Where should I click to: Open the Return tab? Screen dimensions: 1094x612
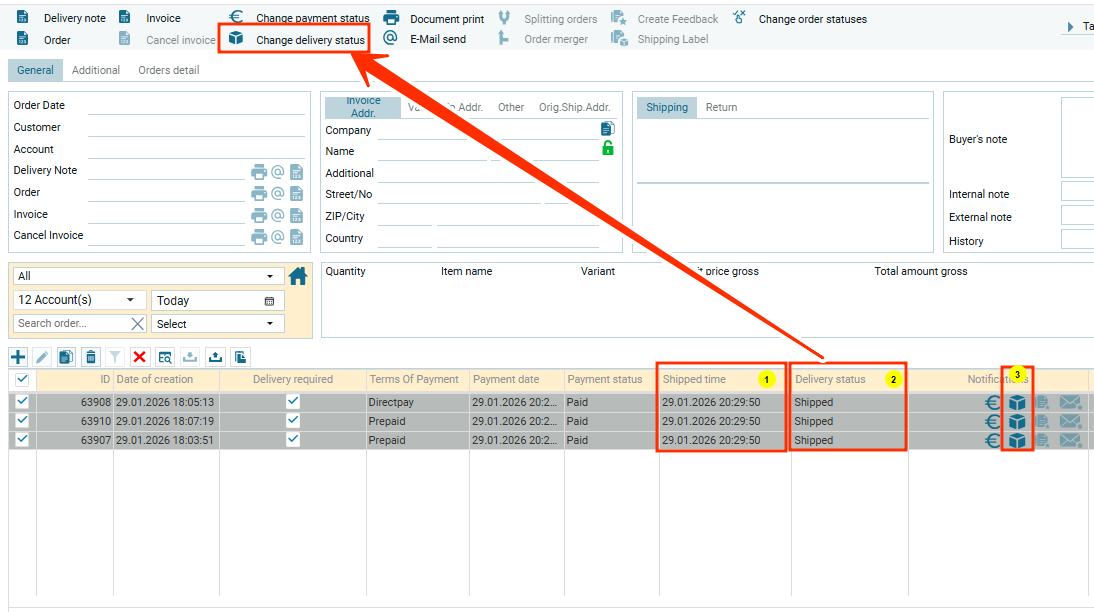pos(721,107)
